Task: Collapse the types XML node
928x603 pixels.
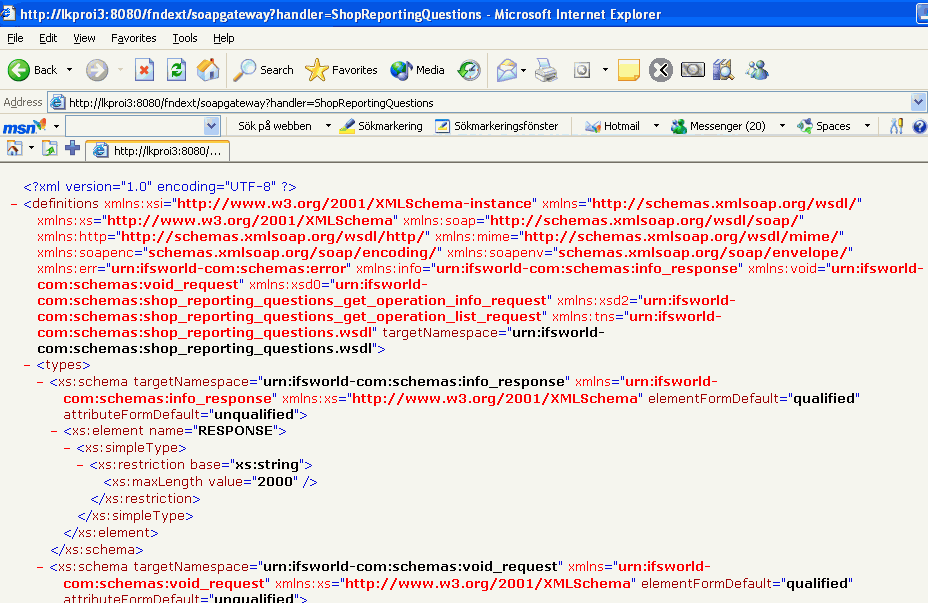Action: click(28, 366)
